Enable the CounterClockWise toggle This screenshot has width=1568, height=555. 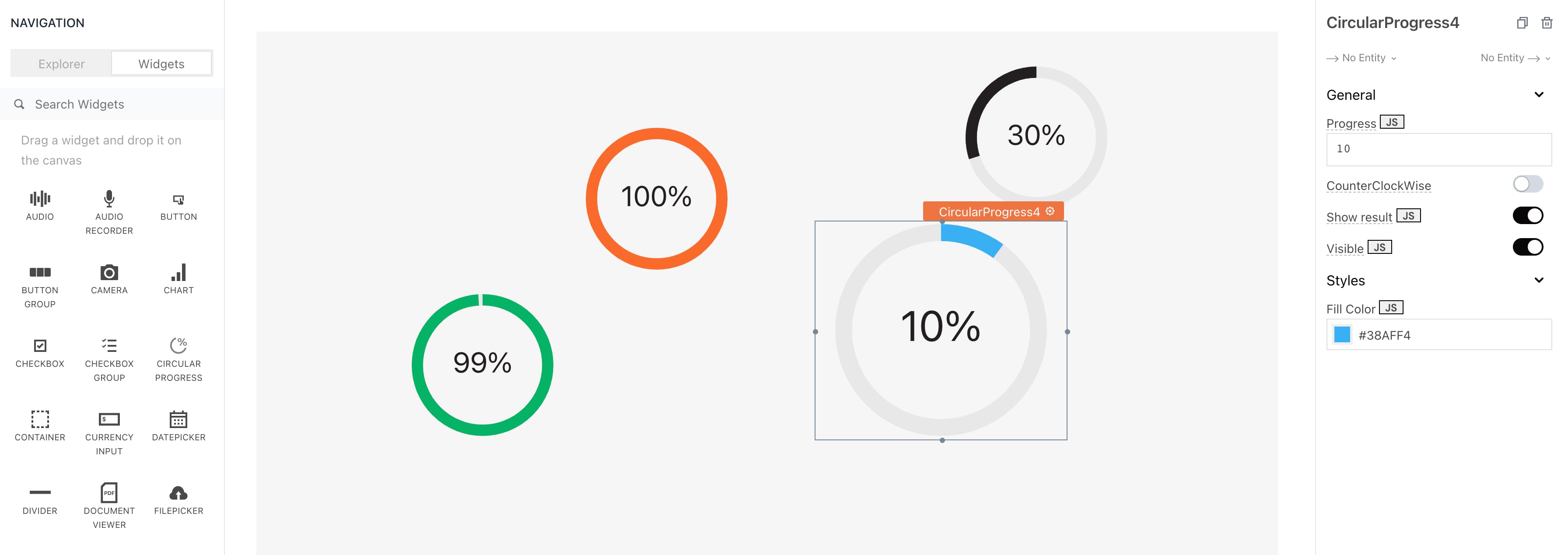pos(1527,184)
